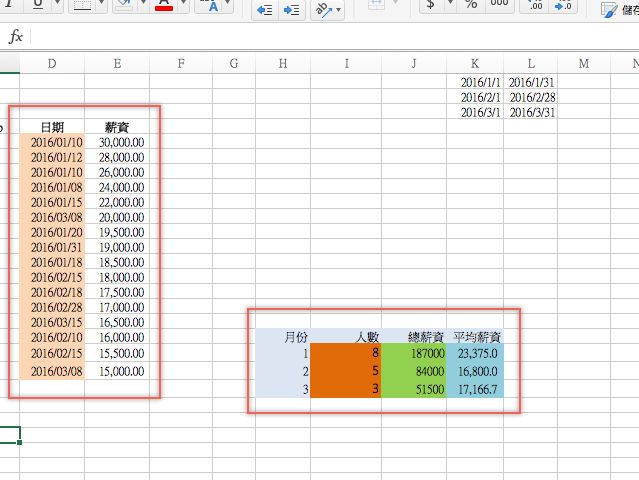Click the 22,000.00 salary cell
The image size is (639, 480).
pyautogui.click(x=117, y=203)
